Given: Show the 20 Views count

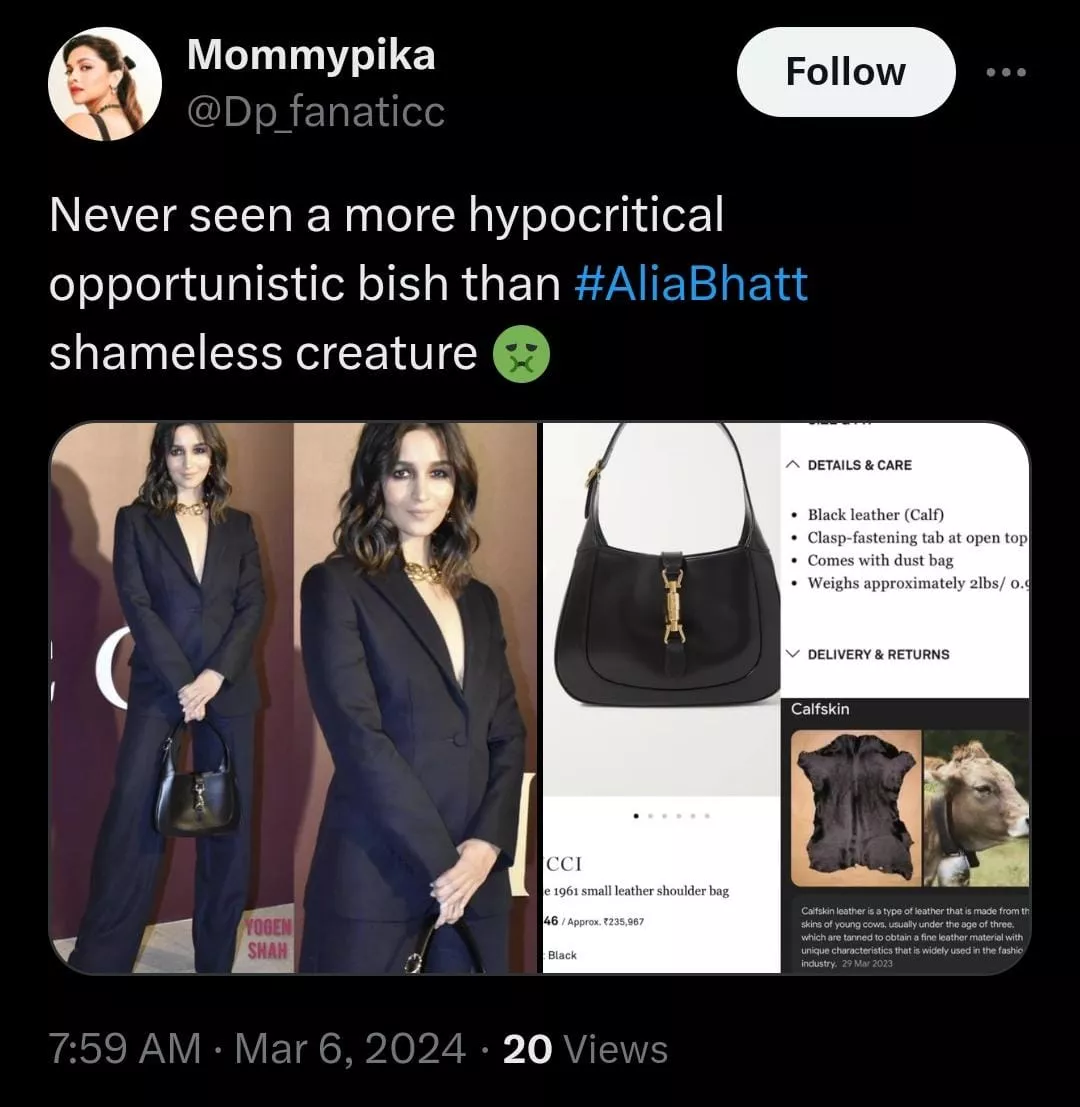Looking at the screenshot, I should pyautogui.click(x=585, y=1050).
